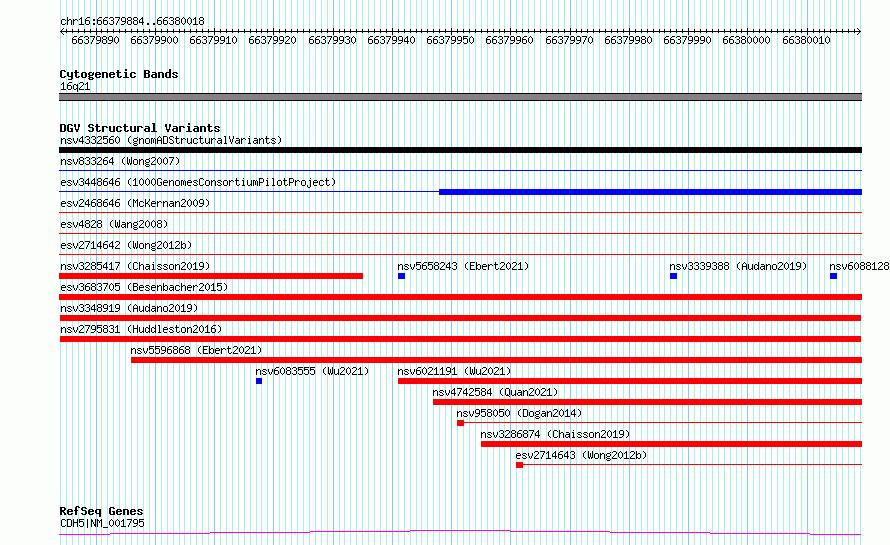Click the gray 16q21 cytogenetic band bar
The height and width of the screenshot is (545, 890).
pyautogui.click(x=460, y=97)
